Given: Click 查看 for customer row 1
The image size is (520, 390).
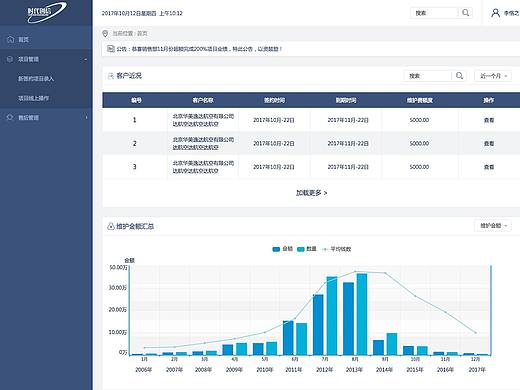Looking at the screenshot, I should click(489, 120).
